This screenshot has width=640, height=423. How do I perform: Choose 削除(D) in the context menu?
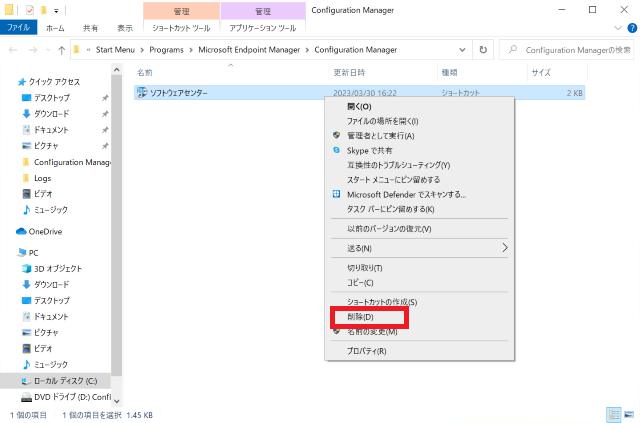[x=360, y=317]
